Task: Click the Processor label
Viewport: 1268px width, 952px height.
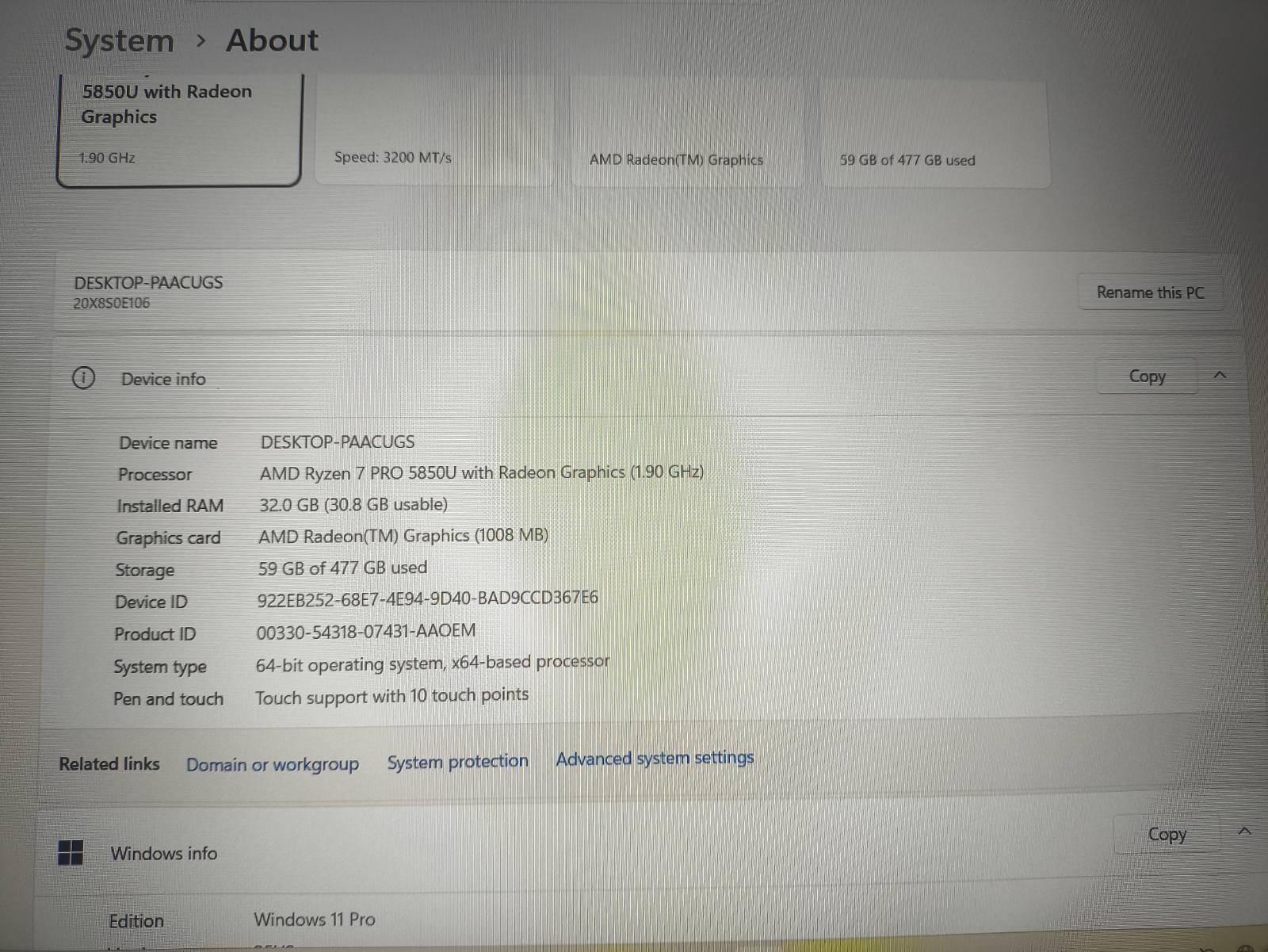Action: click(155, 474)
